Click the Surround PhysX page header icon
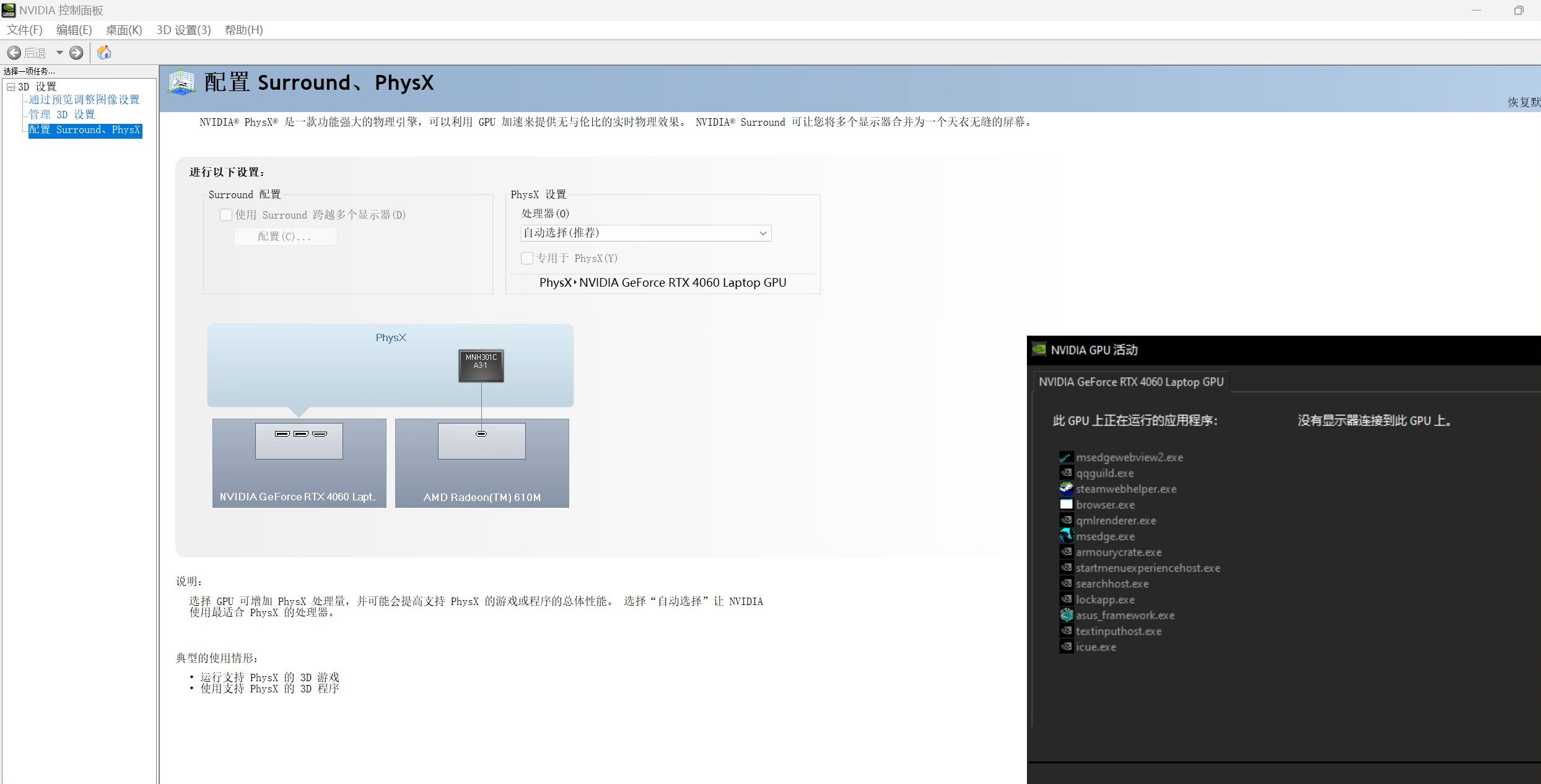 click(182, 82)
